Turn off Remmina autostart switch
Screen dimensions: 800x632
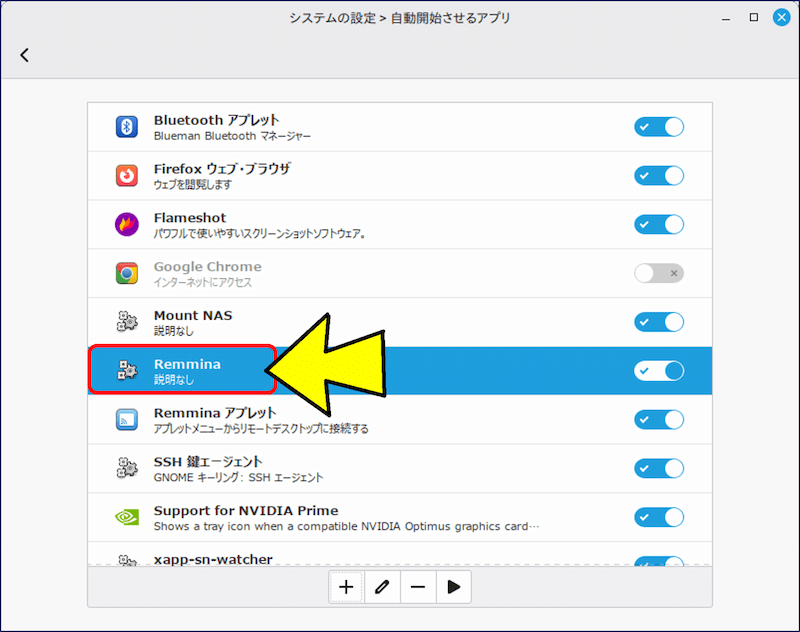coord(658,371)
